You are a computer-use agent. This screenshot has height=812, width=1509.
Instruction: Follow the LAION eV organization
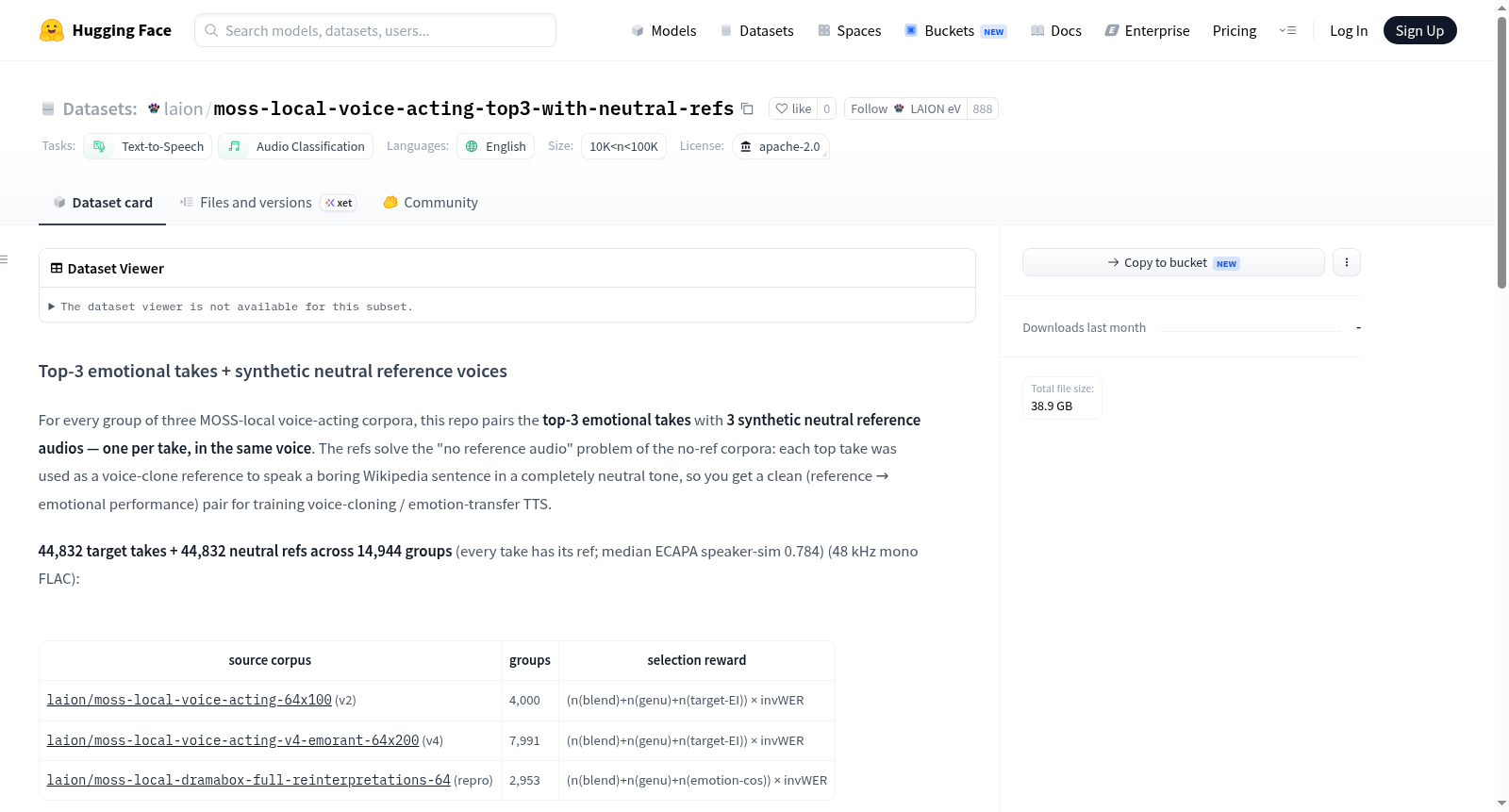[905, 108]
